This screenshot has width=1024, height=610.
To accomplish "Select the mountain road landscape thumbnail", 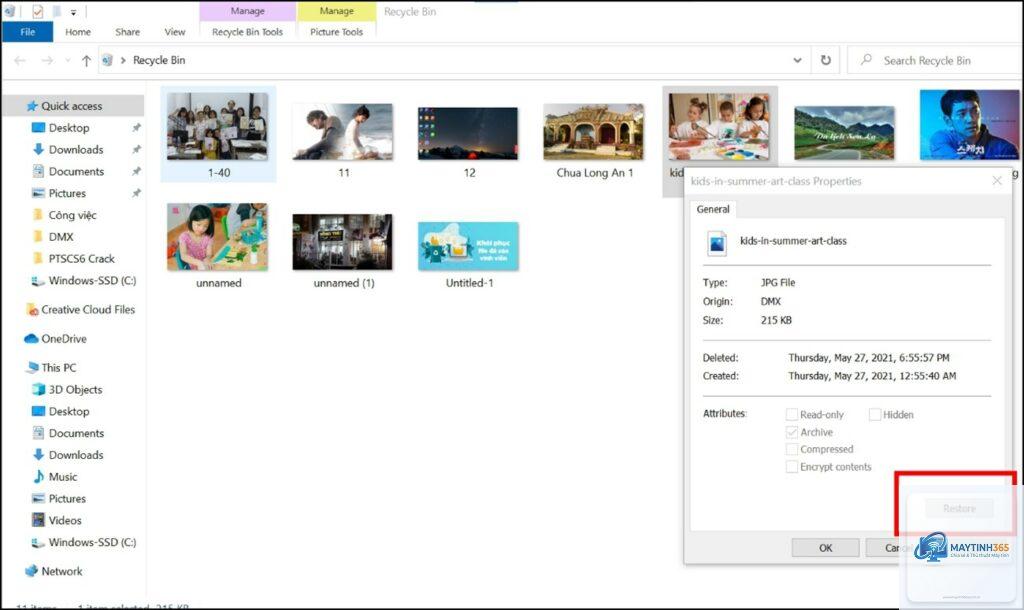I will pos(844,133).
